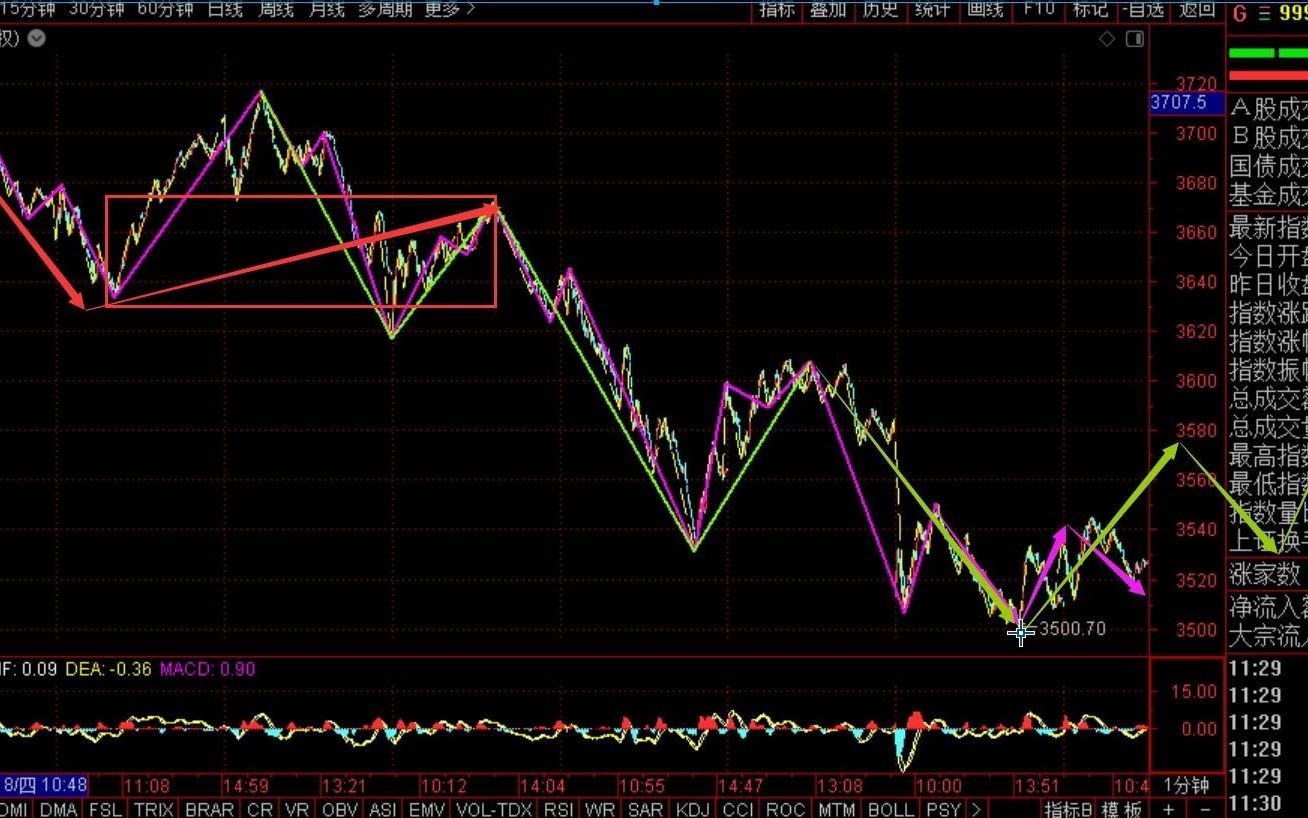1308x818 pixels.
Task: Zoom in chart with plus button
Action: 1169,808
